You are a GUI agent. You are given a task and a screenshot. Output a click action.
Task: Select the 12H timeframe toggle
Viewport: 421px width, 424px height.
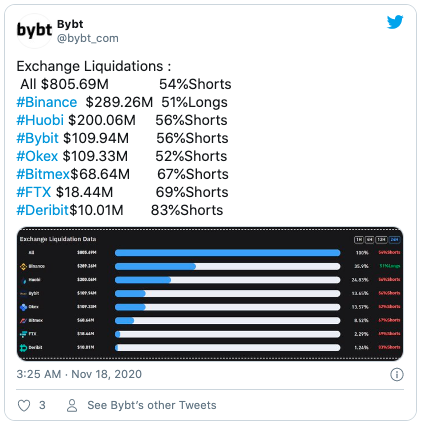[x=381, y=240]
